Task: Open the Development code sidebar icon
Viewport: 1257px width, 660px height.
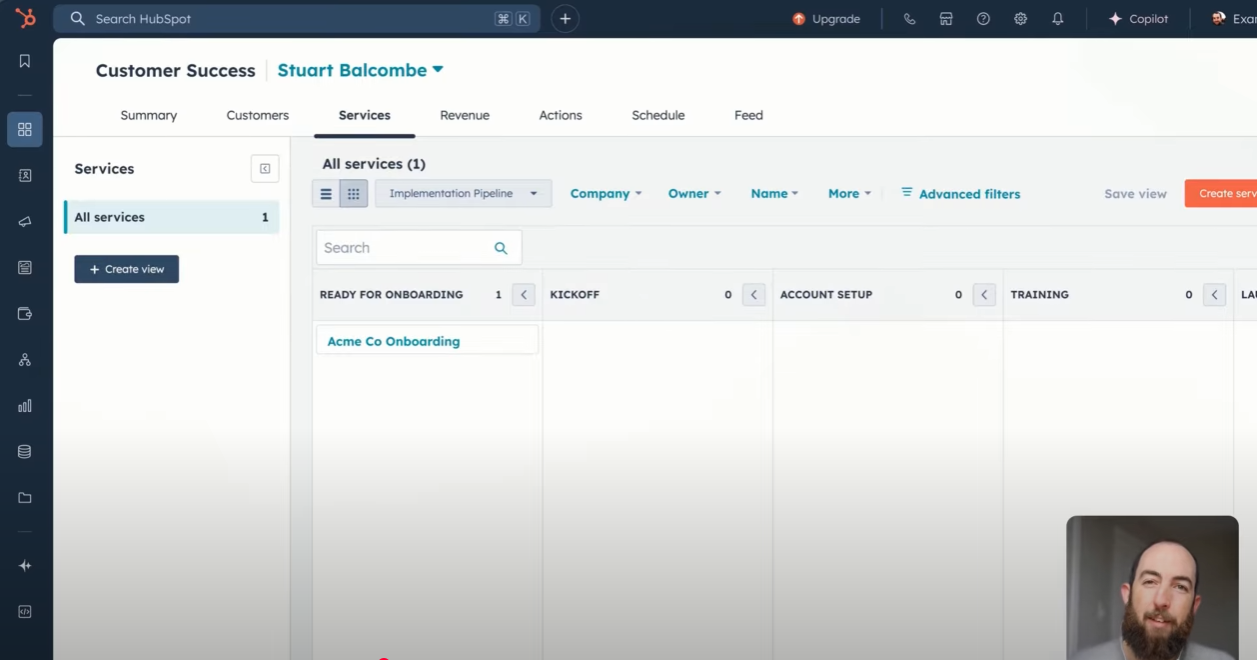Action: coord(25,611)
